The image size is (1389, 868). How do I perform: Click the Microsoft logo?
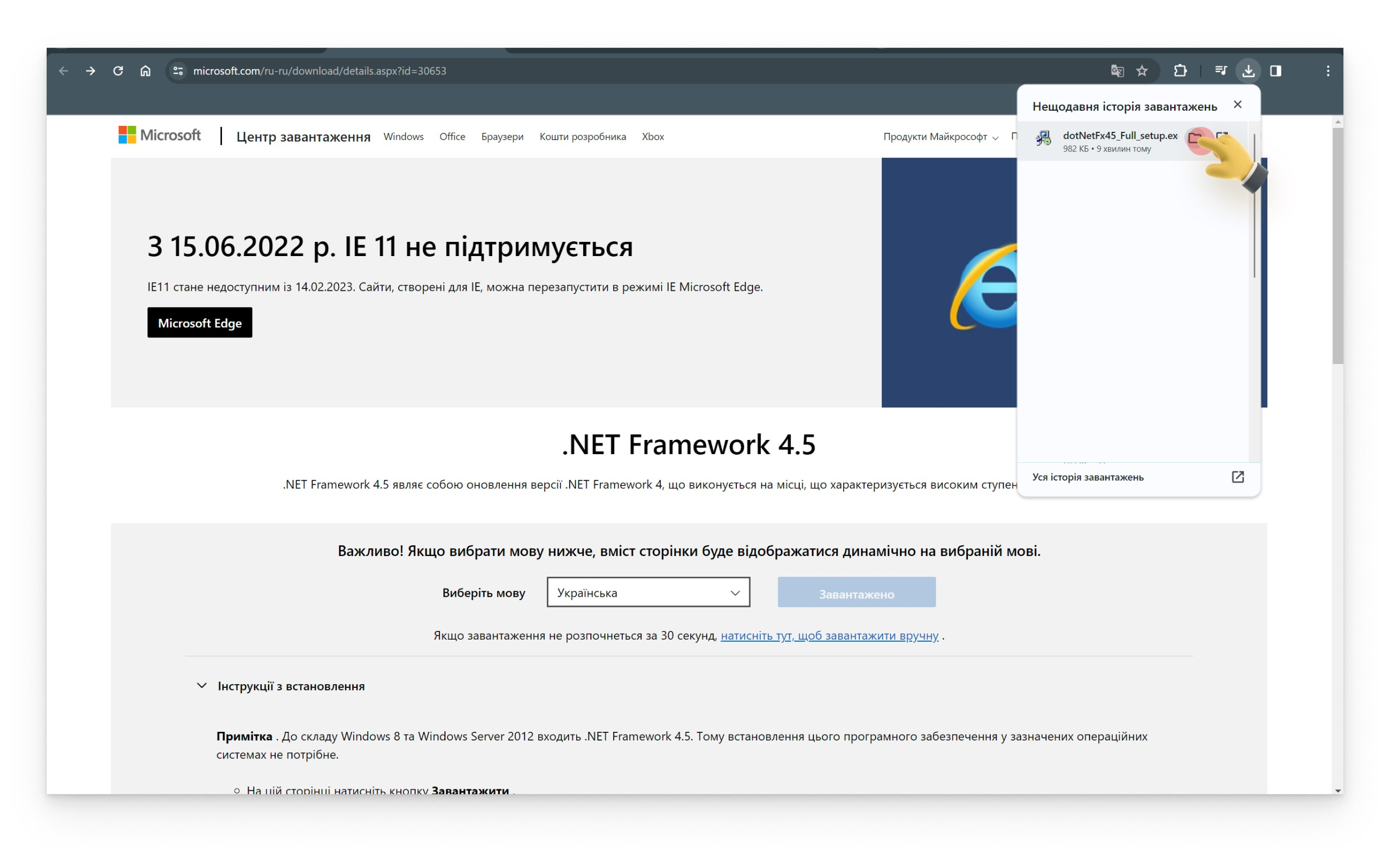click(160, 136)
